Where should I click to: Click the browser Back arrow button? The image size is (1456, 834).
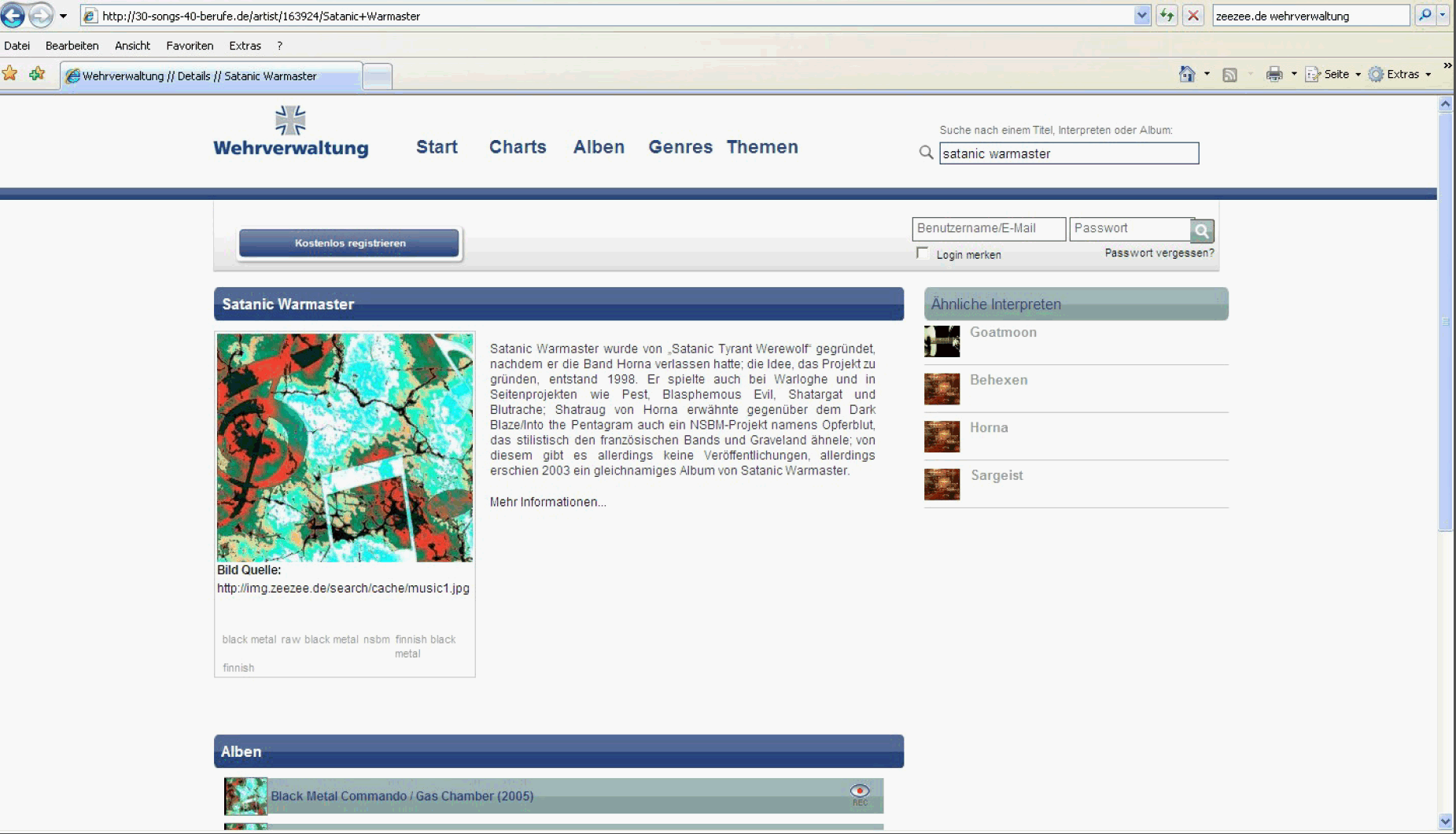[x=13, y=15]
